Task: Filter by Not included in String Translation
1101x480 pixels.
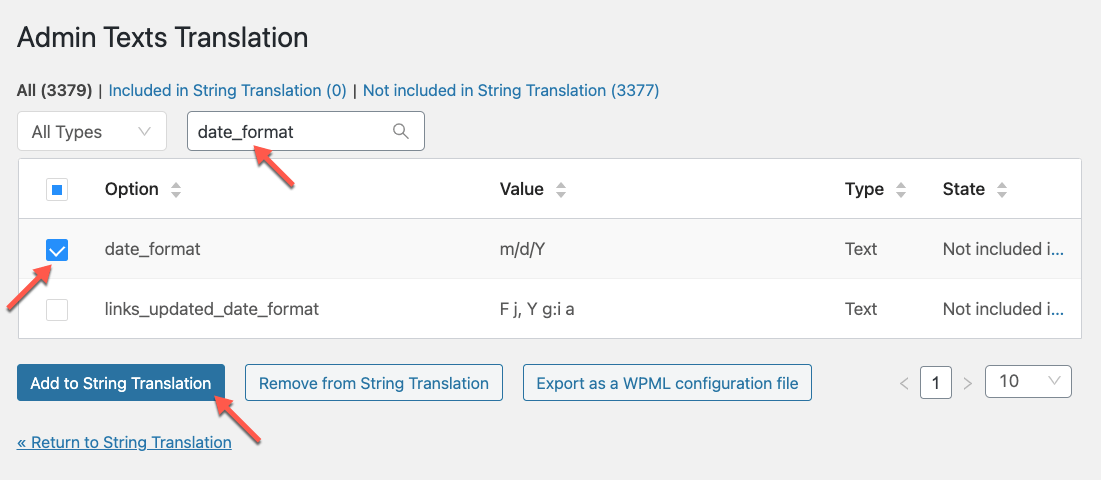Action: (511, 91)
